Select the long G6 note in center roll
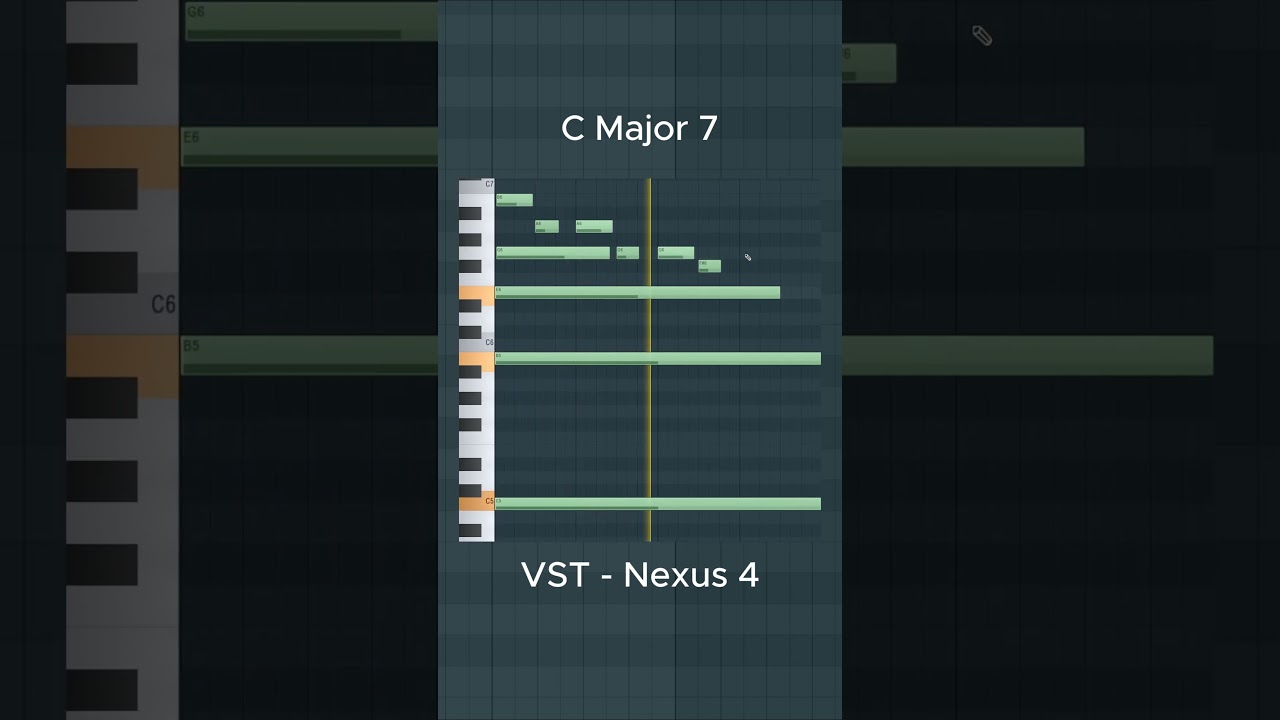Image resolution: width=1280 pixels, height=720 pixels. pyautogui.click(x=552, y=253)
